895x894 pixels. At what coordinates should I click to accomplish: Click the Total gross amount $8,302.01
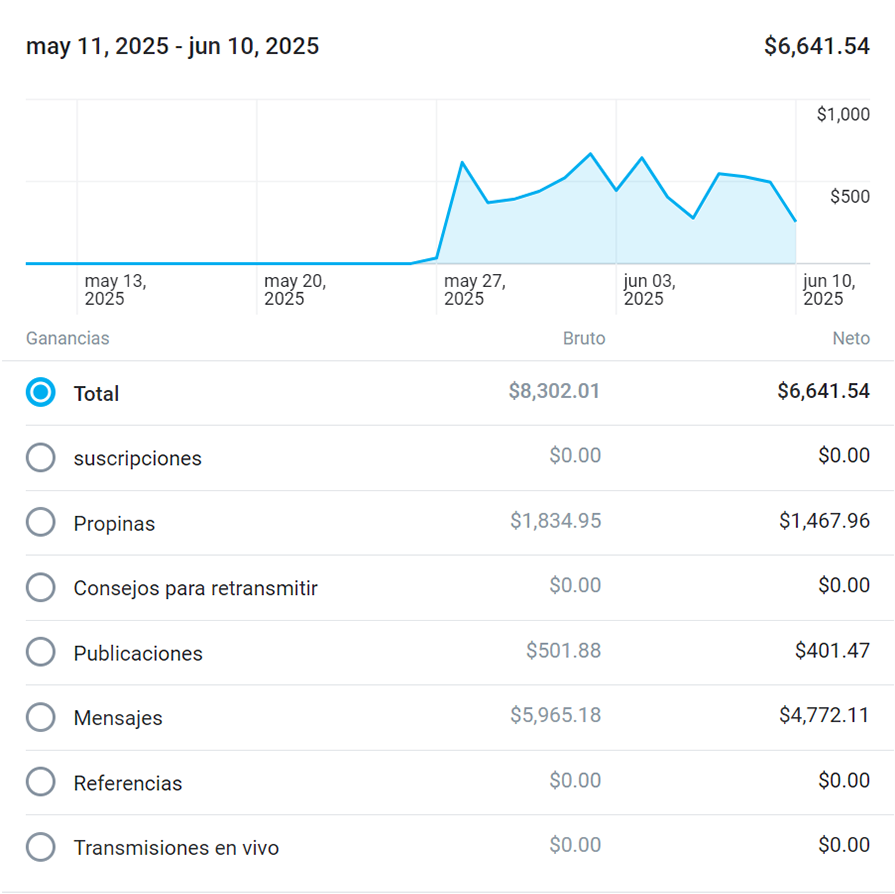(x=554, y=391)
